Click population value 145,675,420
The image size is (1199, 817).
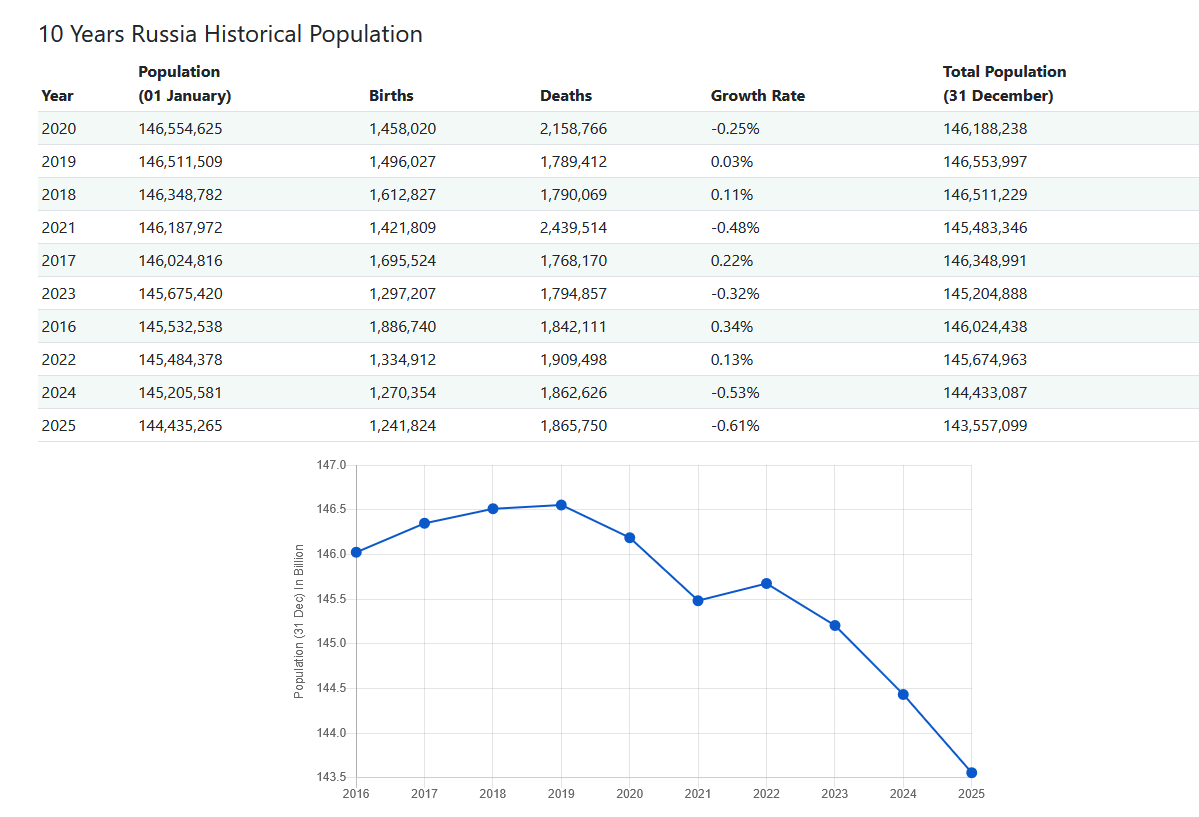[x=180, y=293]
